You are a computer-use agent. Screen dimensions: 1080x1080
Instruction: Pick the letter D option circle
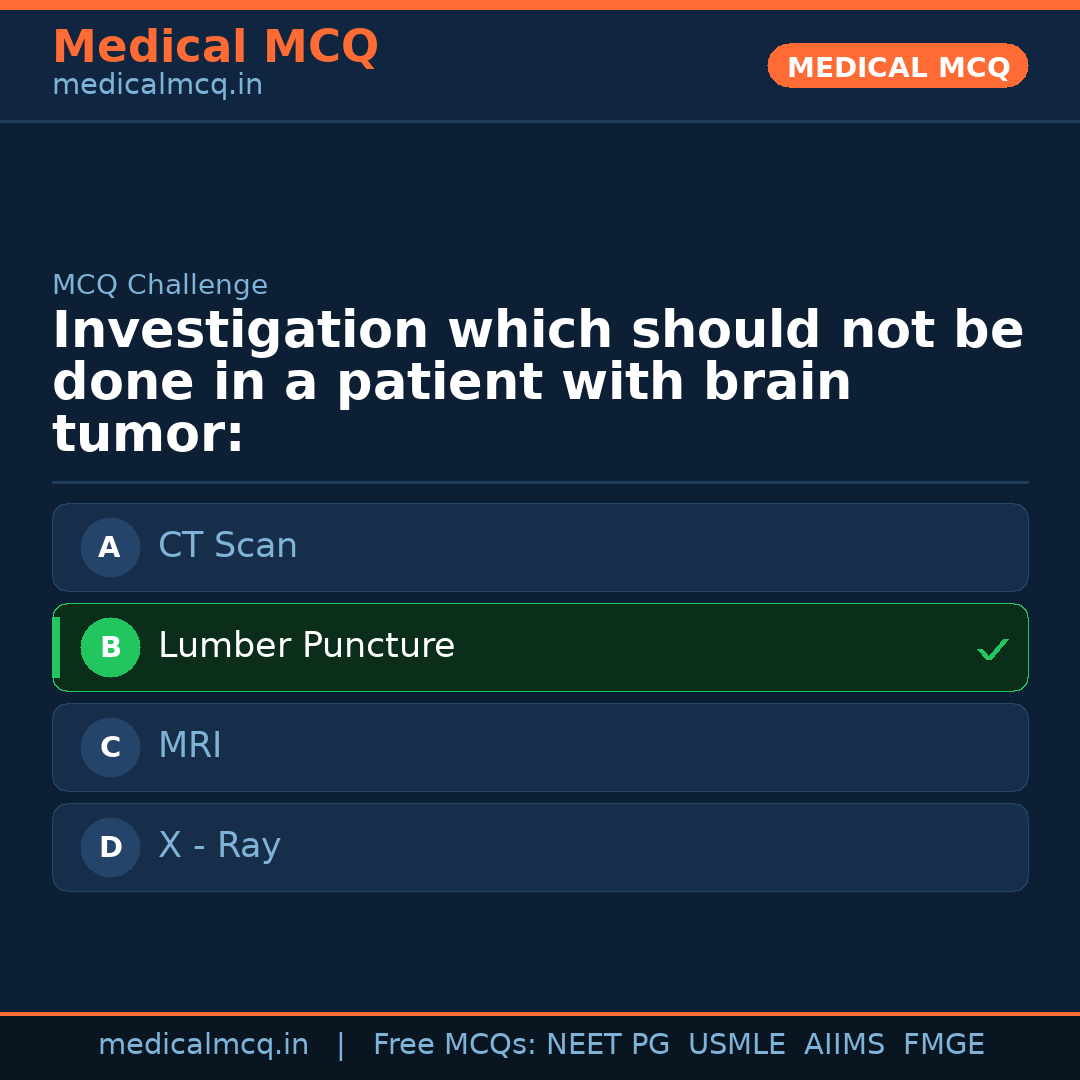(x=110, y=847)
